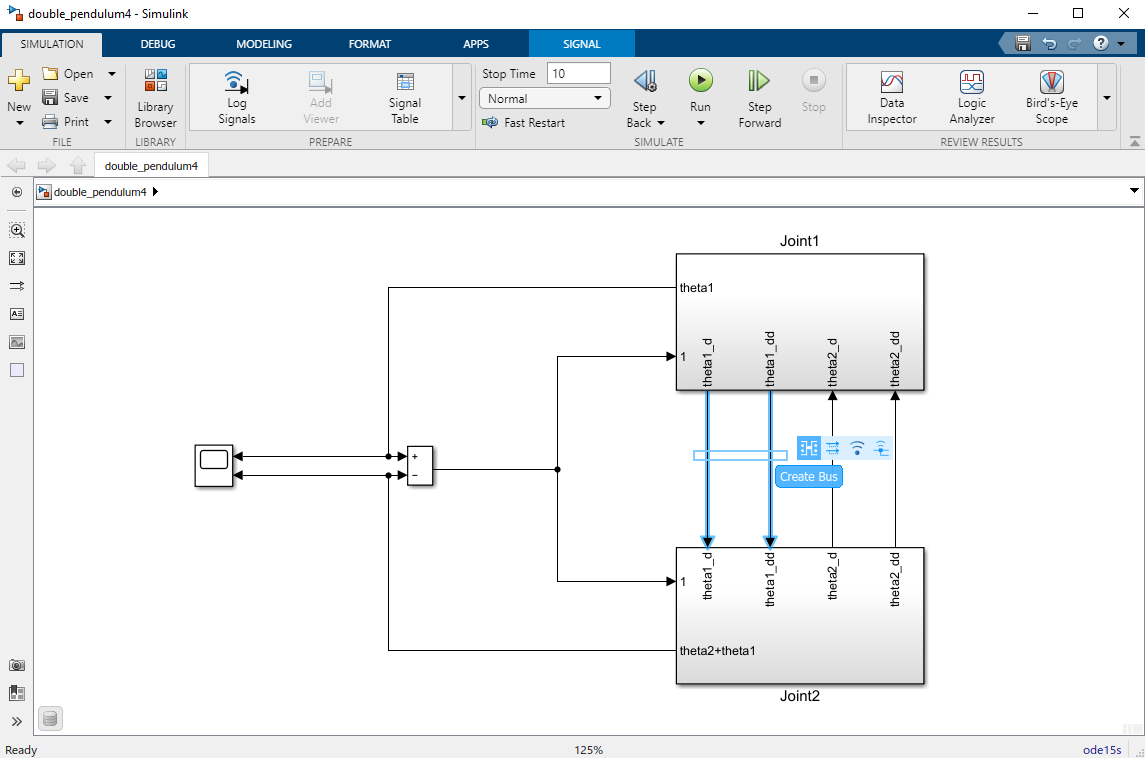Select the double_pendulum4 model tab

tap(151, 166)
